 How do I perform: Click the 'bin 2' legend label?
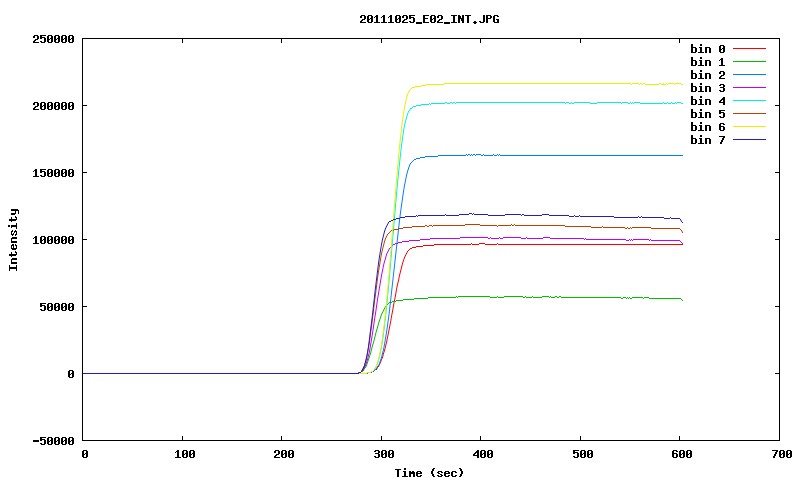coord(708,75)
